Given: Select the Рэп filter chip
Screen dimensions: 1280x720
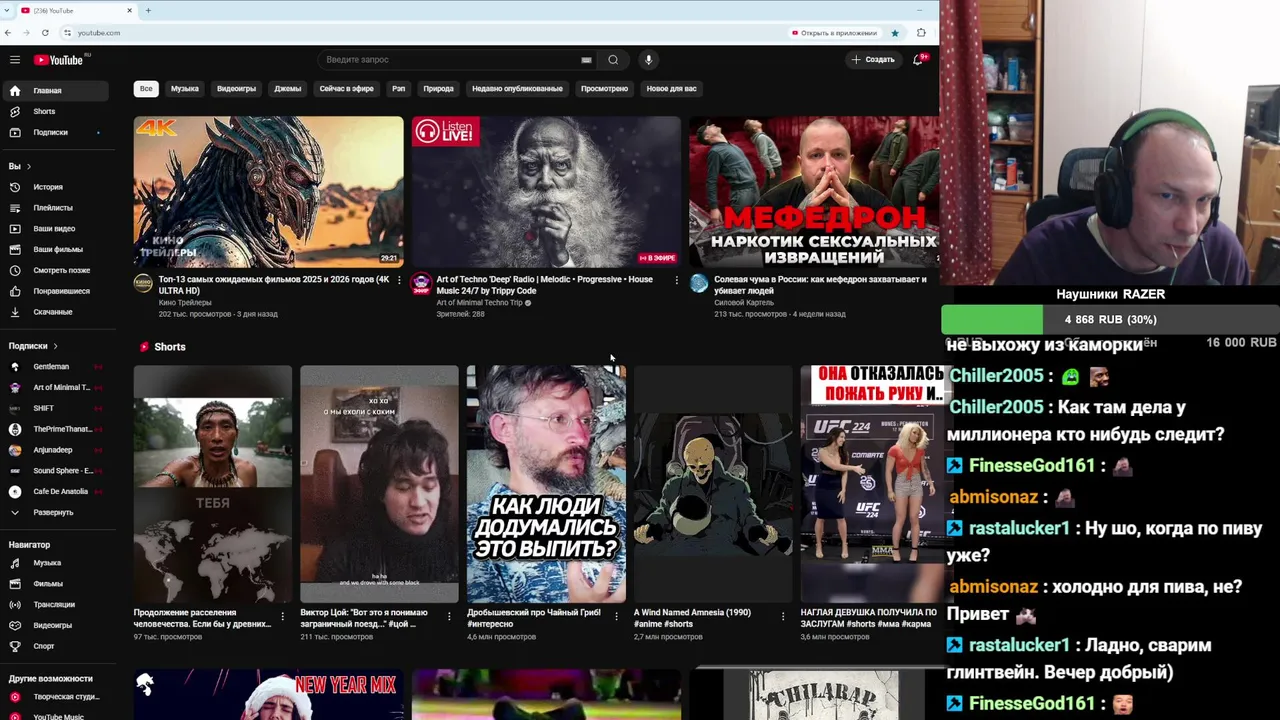Looking at the screenshot, I should (399, 89).
